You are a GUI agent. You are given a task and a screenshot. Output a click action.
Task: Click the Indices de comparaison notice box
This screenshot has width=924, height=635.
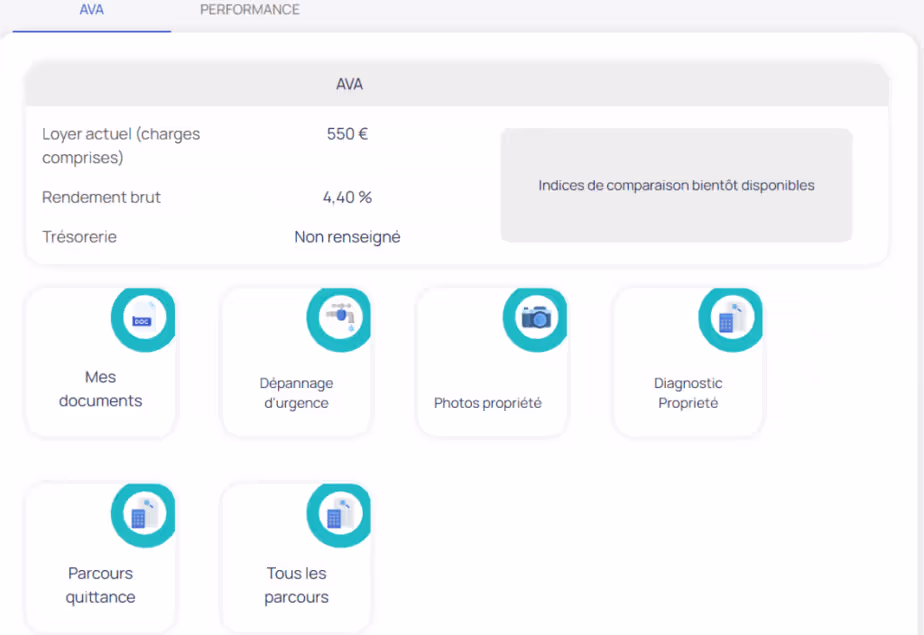point(676,185)
